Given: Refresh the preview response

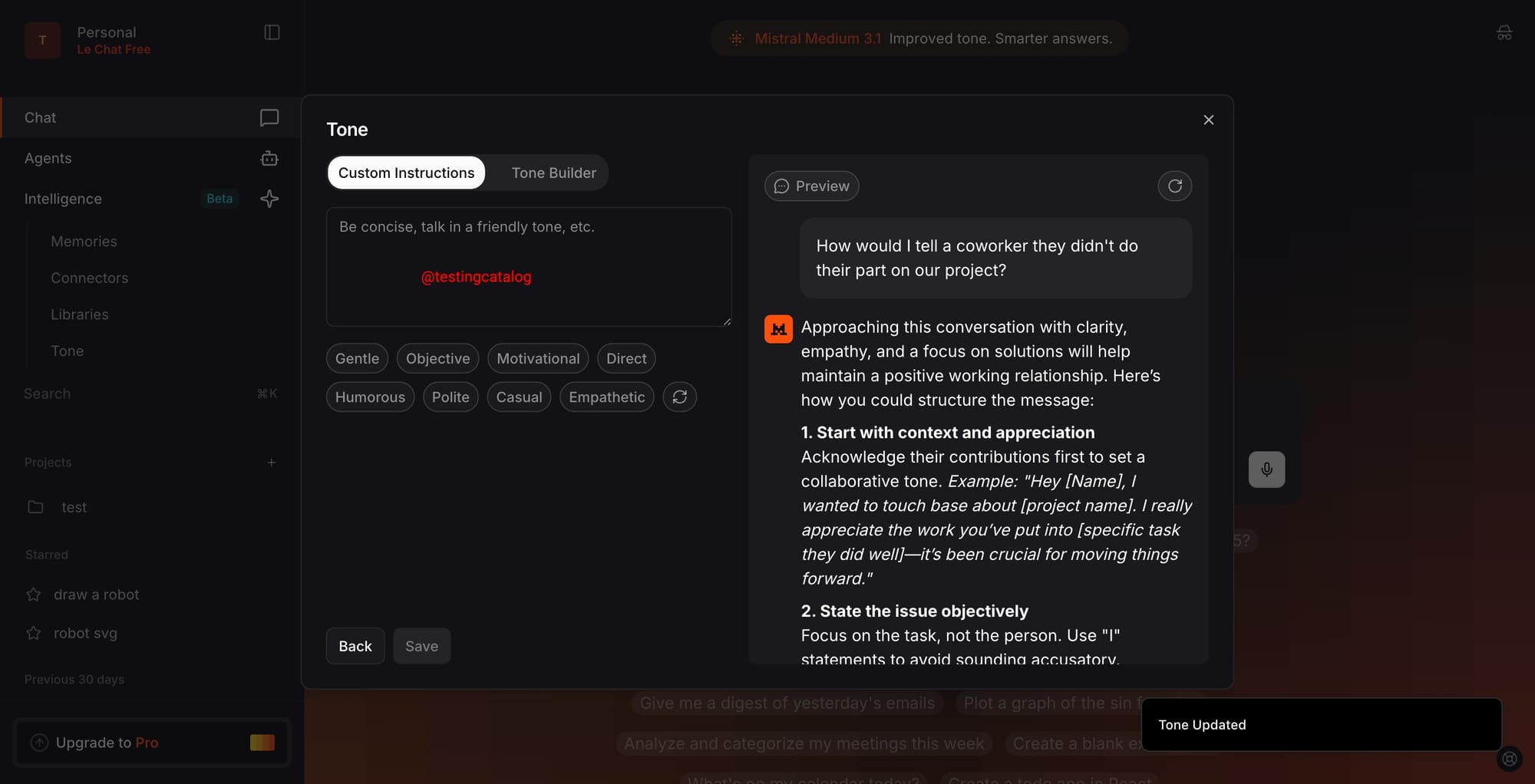Looking at the screenshot, I should pyautogui.click(x=1175, y=186).
